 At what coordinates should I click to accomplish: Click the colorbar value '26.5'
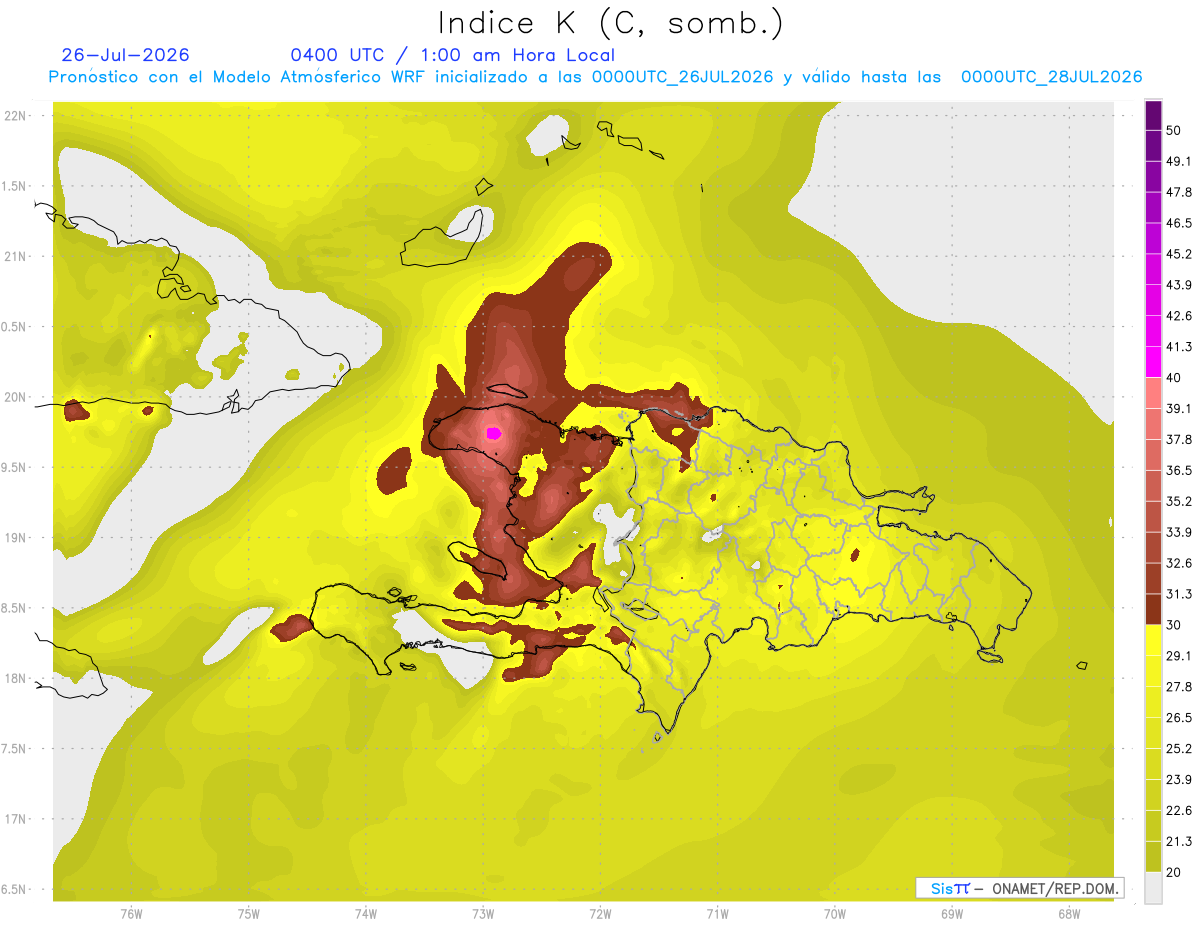coord(1180,717)
